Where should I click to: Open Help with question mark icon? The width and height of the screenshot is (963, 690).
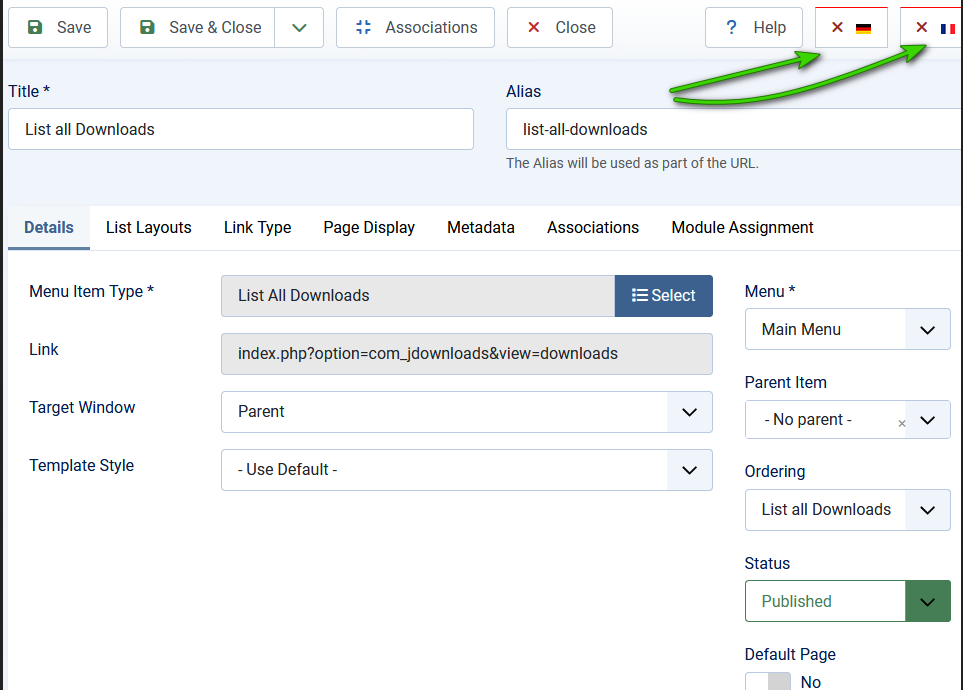point(755,28)
